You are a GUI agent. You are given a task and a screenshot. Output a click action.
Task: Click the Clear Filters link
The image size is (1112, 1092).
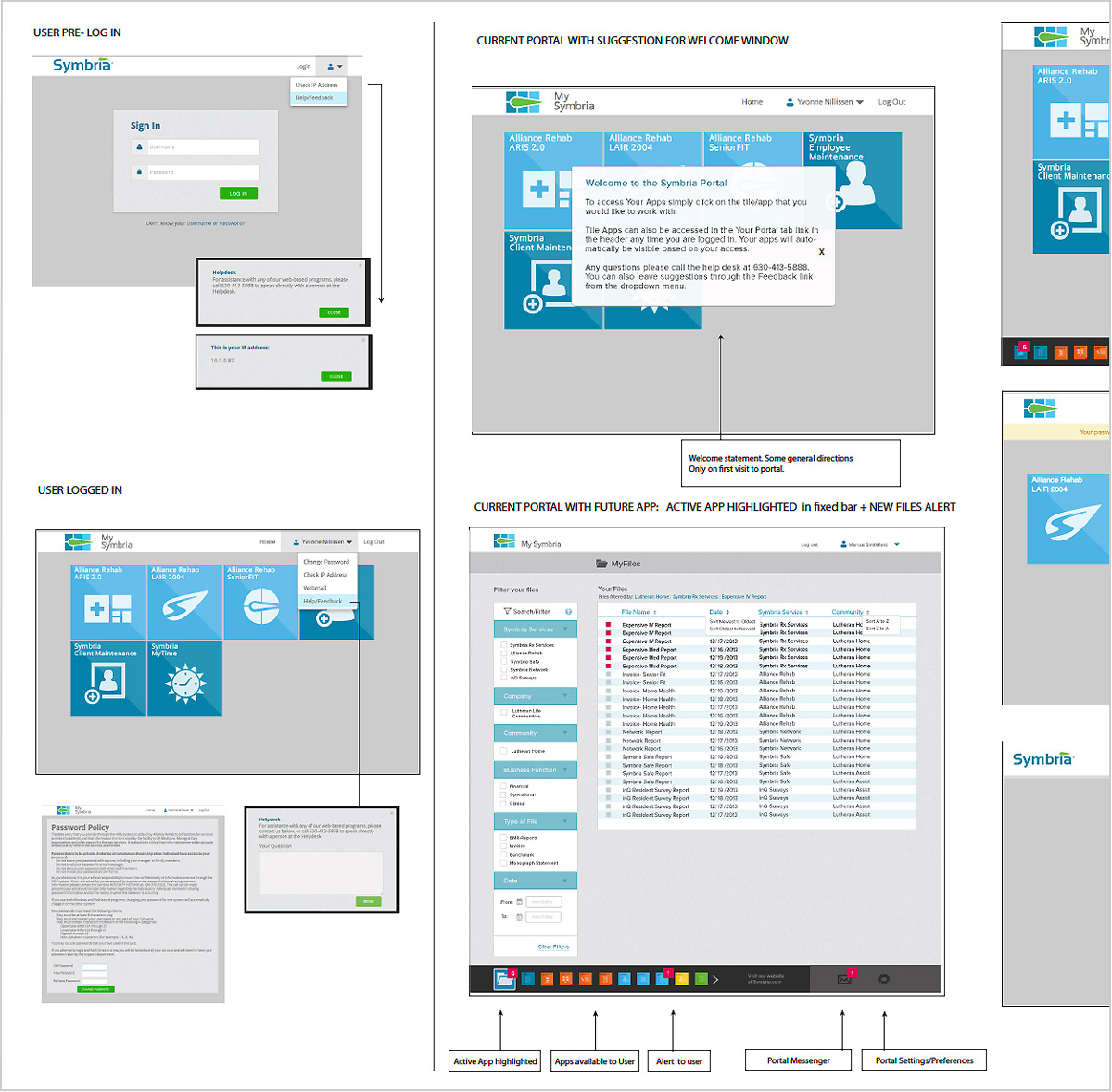coord(553,946)
